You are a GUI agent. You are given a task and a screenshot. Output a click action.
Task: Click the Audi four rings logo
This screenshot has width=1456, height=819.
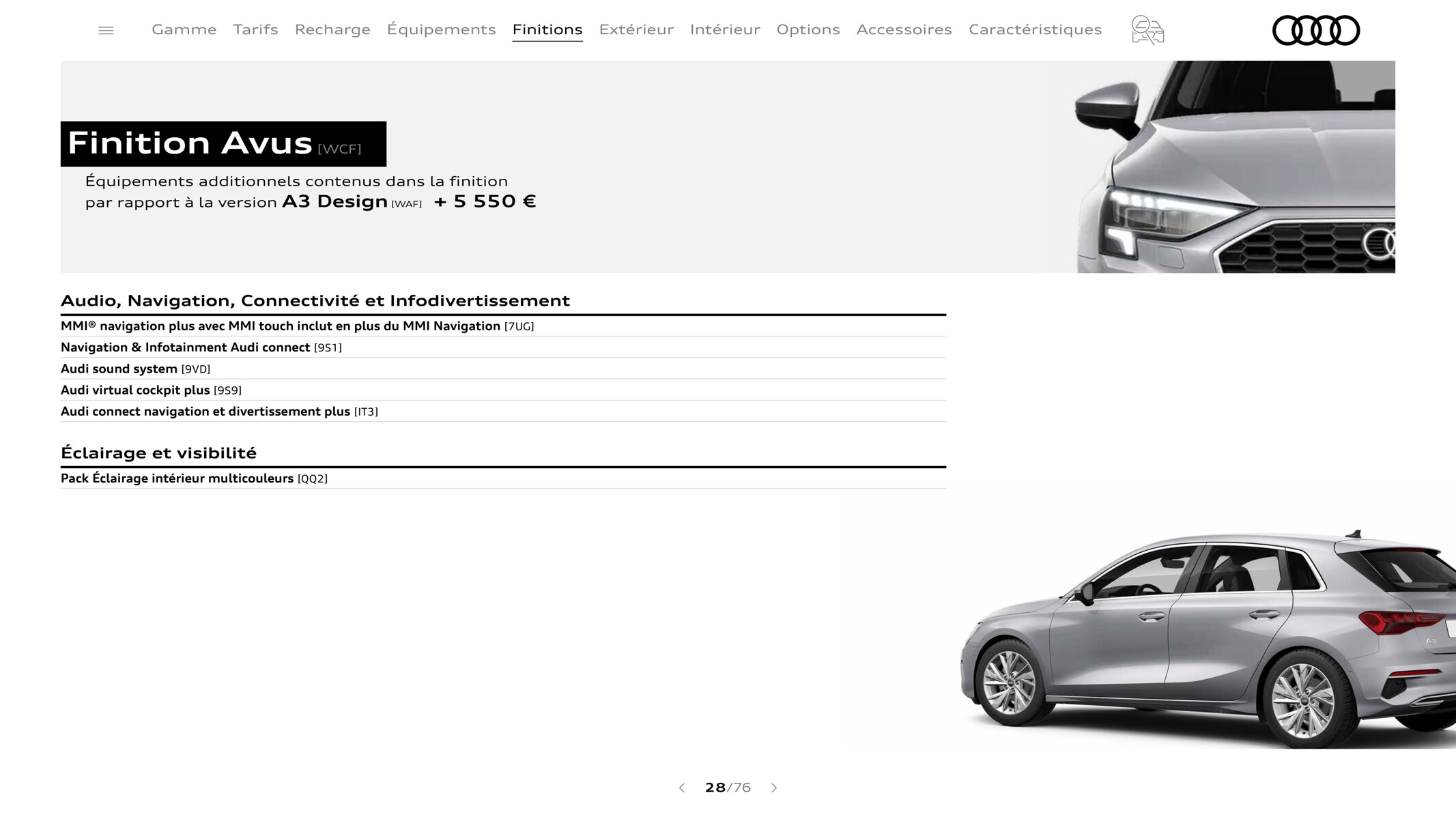1316,31
